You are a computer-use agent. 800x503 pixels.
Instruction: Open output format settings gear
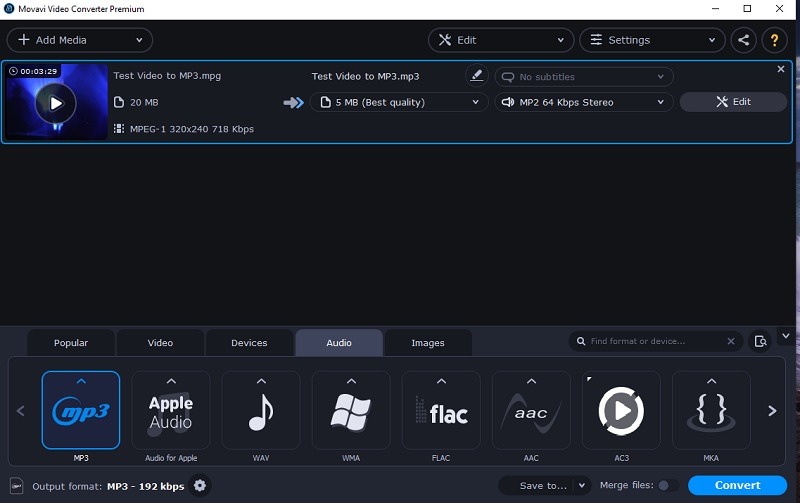click(x=200, y=485)
